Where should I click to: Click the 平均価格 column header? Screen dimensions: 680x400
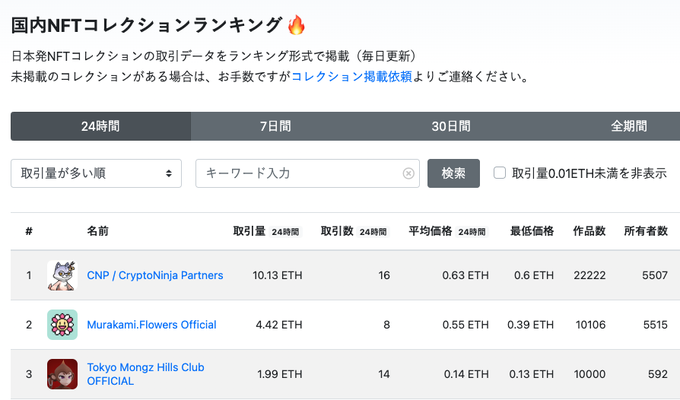[430, 231]
